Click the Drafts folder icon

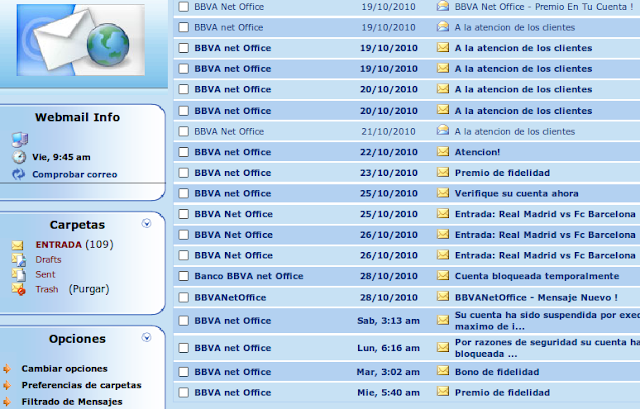click(x=19, y=260)
